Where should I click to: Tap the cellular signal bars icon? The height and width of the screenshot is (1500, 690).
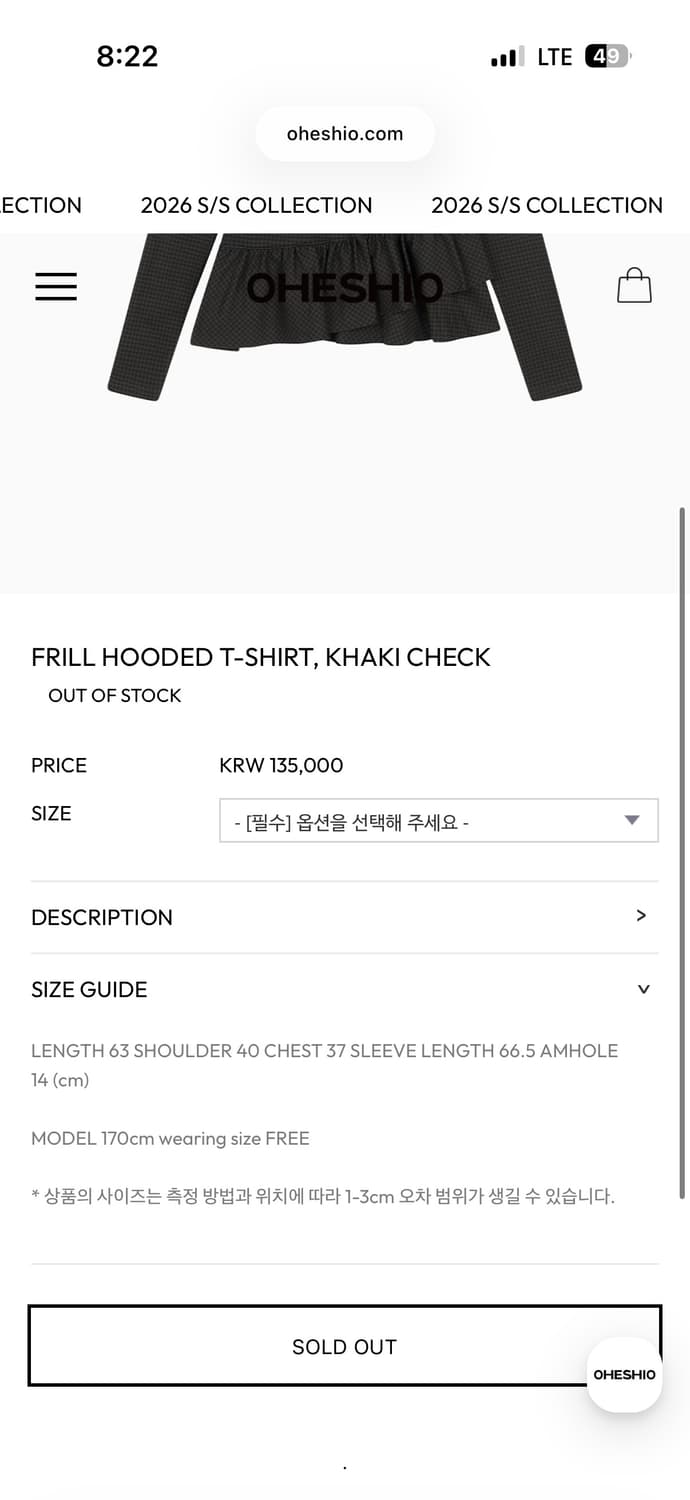click(505, 57)
